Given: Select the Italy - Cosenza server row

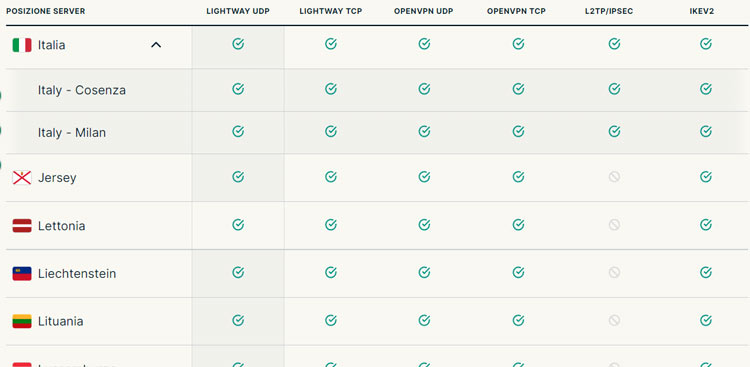Looking at the screenshot, I should (x=375, y=90).
